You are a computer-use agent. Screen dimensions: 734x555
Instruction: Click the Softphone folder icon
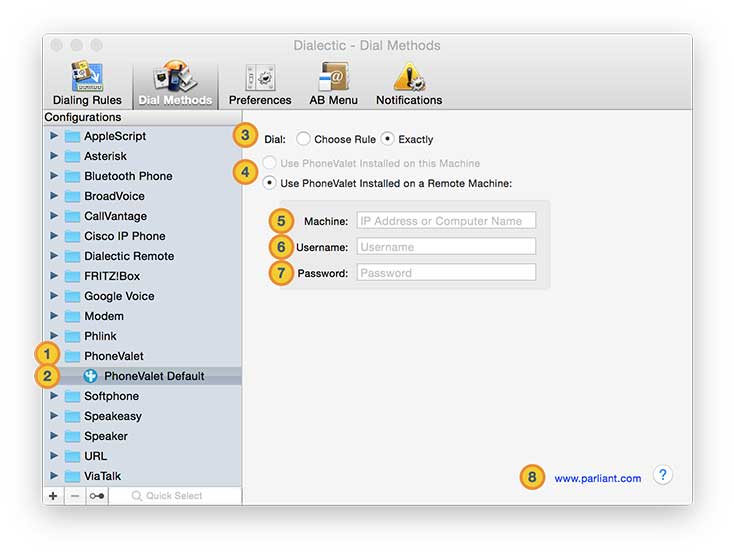pyautogui.click(x=72, y=396)
